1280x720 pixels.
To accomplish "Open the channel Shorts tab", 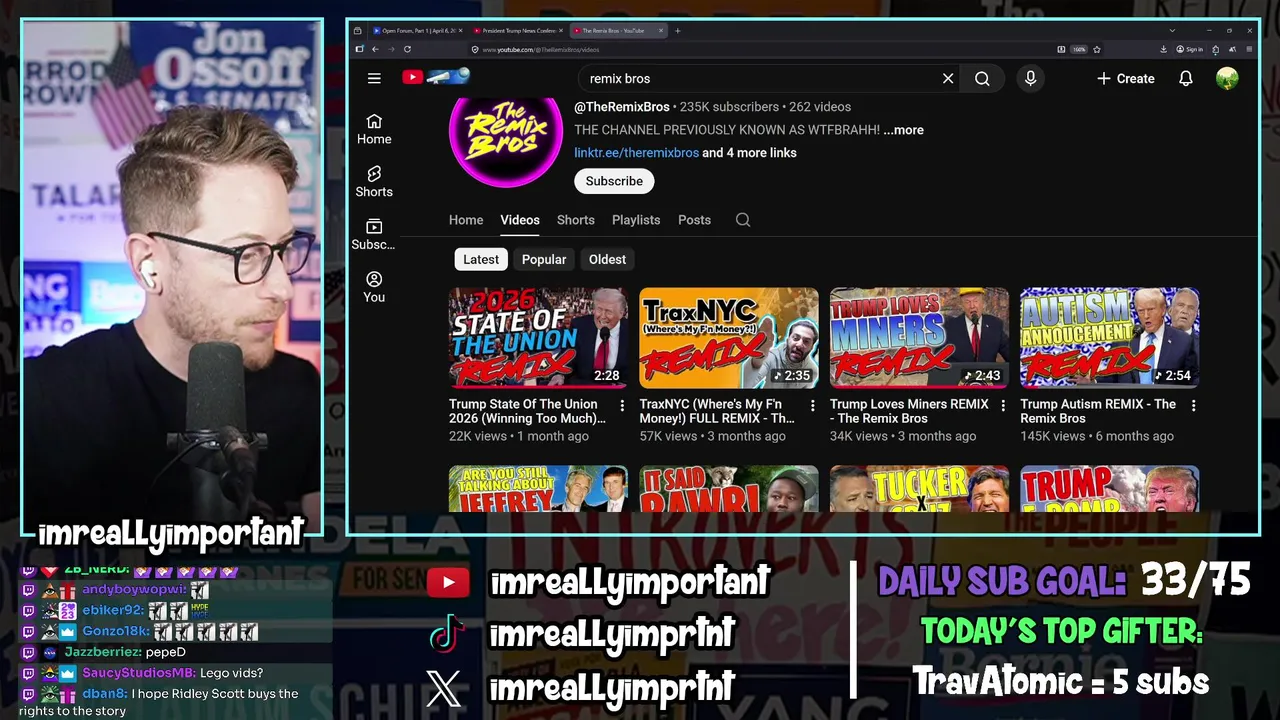I will tap(576, 220).
